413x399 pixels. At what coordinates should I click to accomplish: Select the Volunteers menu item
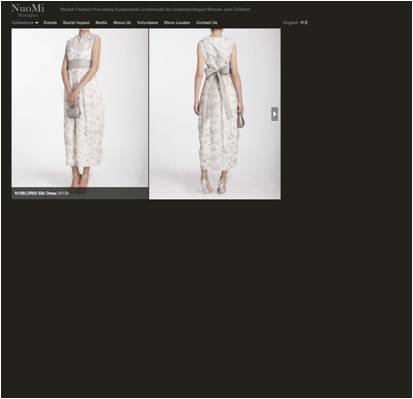coord(147,23)
